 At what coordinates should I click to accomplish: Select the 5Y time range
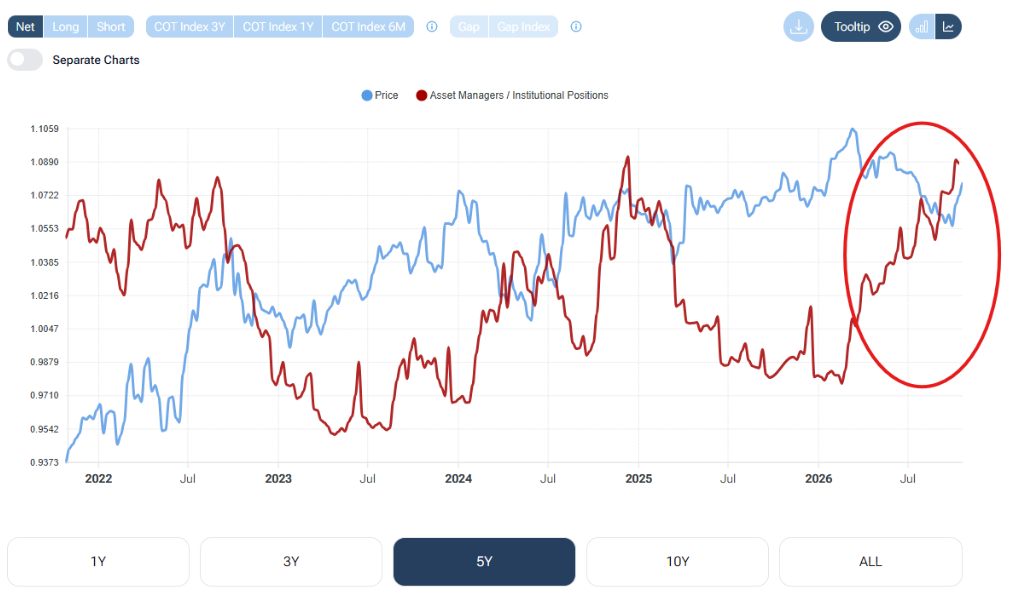click(x=484, y=562)
